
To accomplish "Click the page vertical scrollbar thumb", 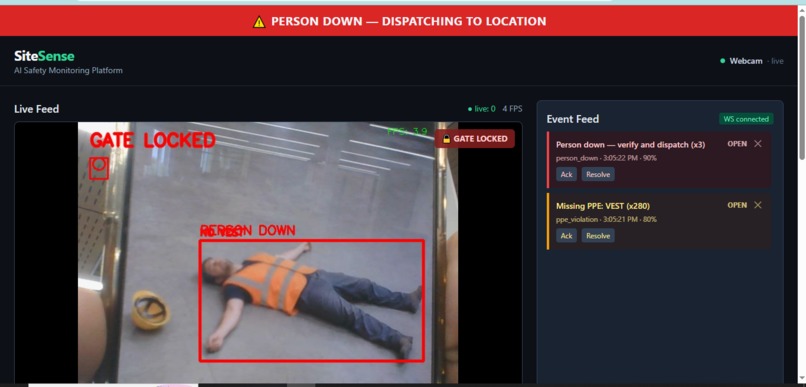I will pos(802,87).
